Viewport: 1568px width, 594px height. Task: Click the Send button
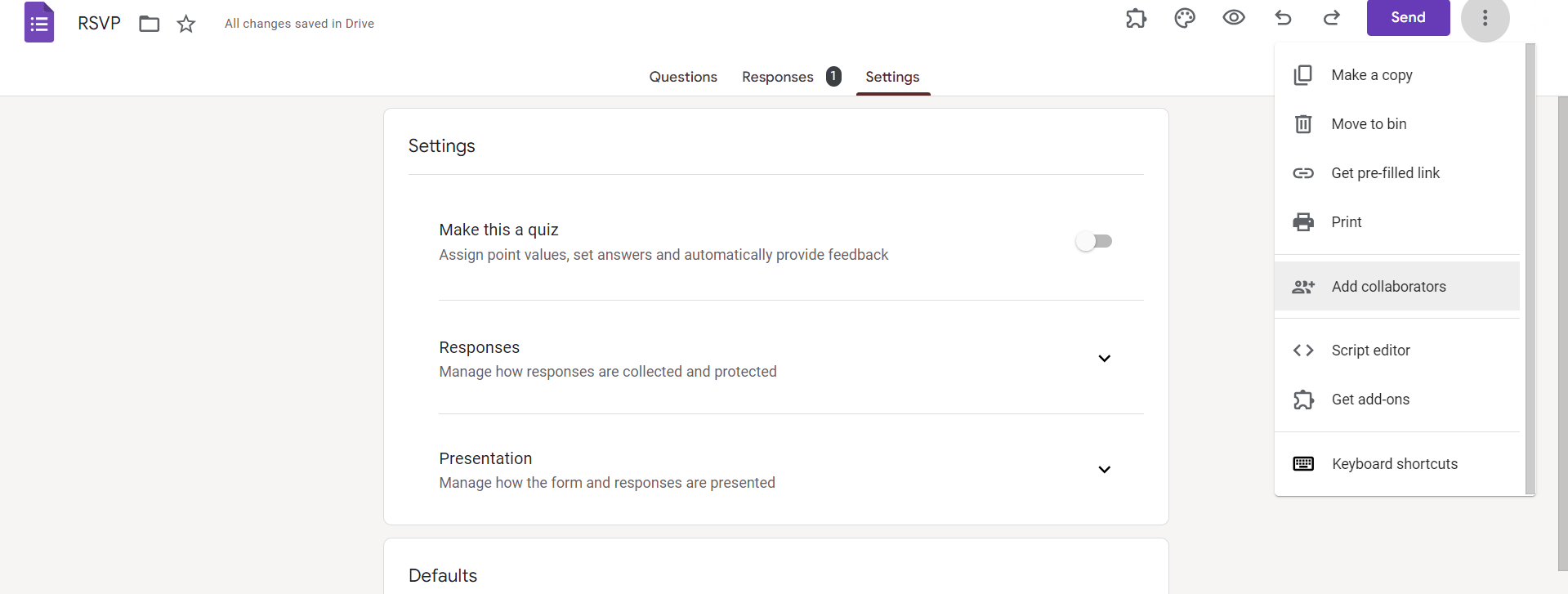(1408, 17)
